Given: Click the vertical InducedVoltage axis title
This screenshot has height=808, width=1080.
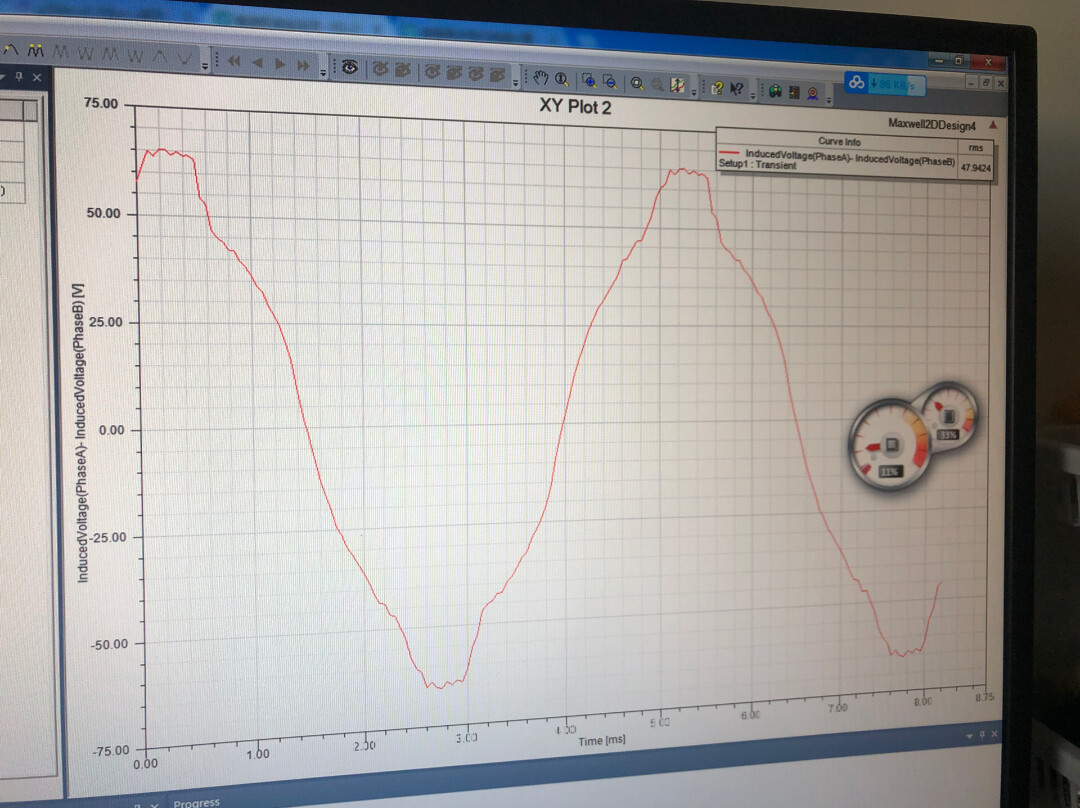Looking at the screenshot, I should [82, 433].
